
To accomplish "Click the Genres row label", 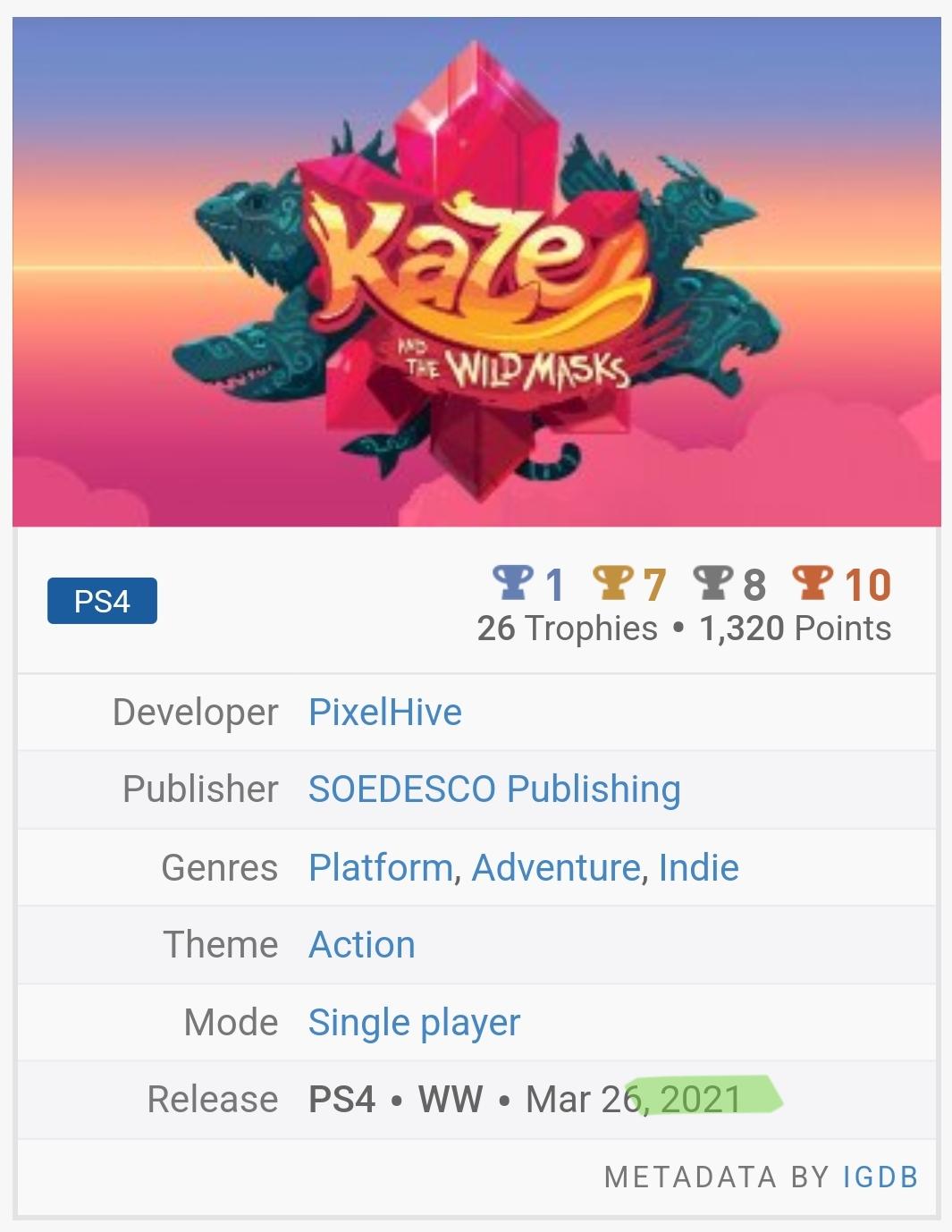I will point(219,867).
